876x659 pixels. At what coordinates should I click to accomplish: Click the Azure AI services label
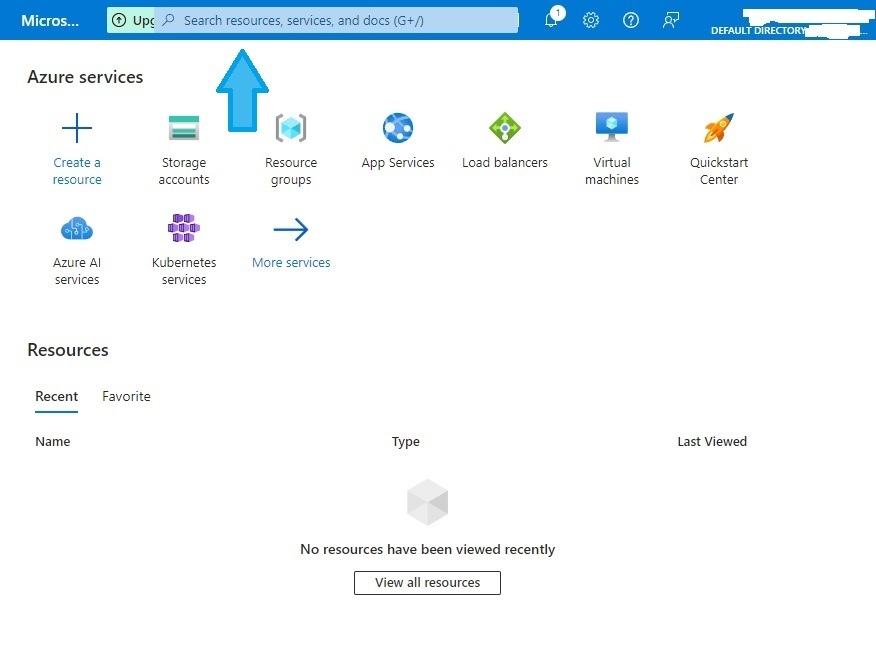pos(77,271)
